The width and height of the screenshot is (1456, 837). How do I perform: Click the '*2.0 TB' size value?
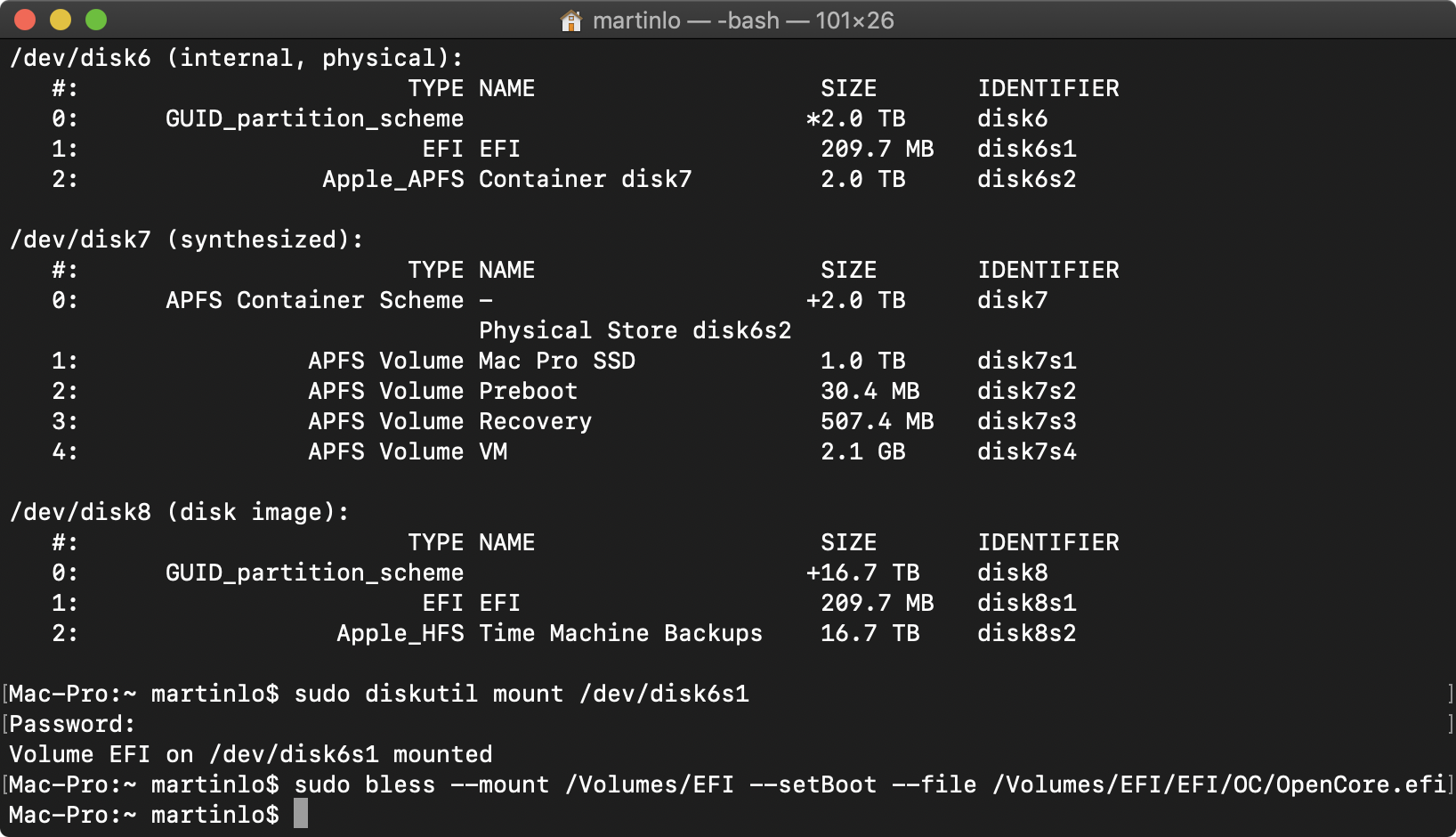(856, 118)
